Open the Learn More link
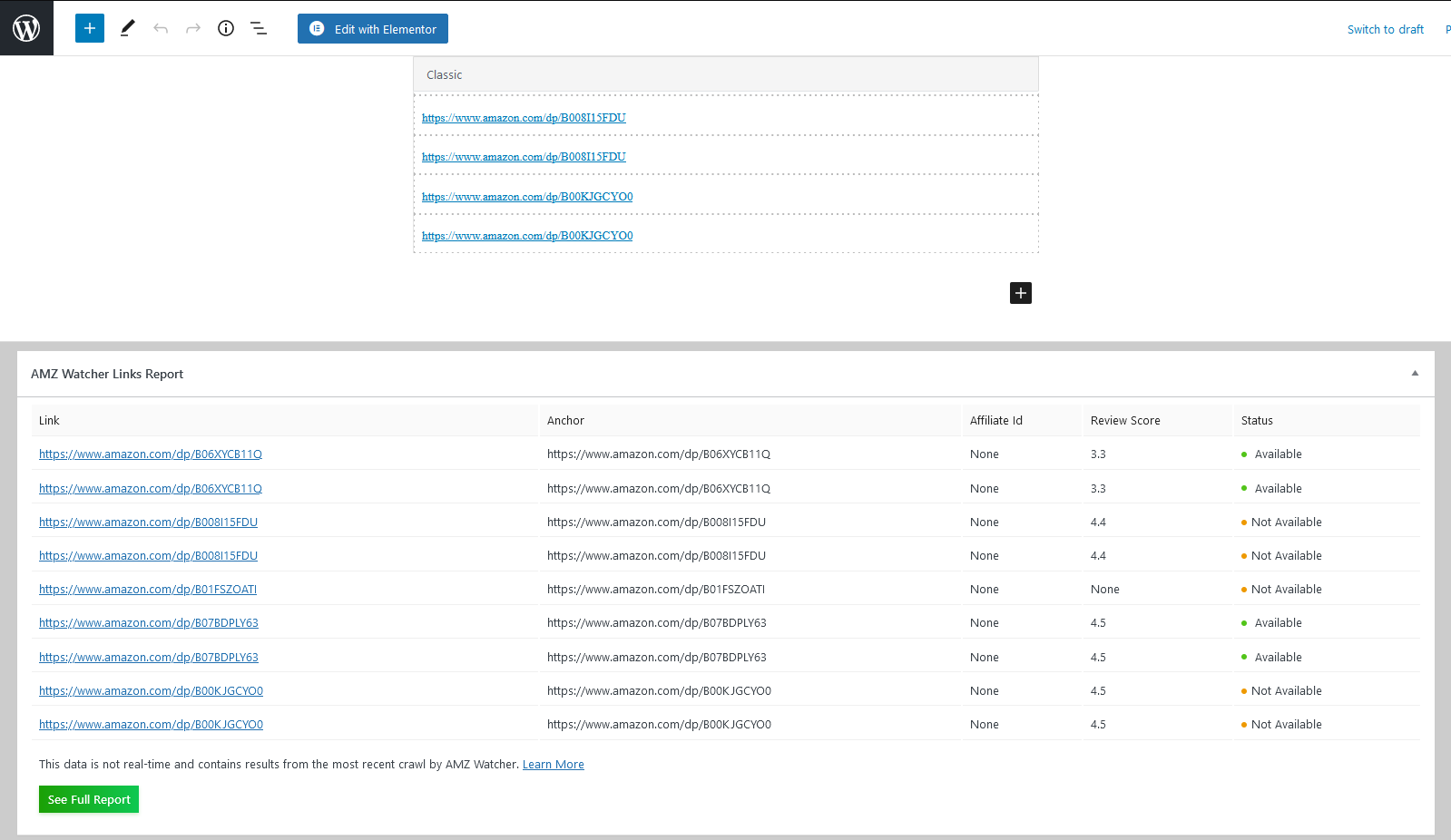Viewport: 1451px width, 840px height. (x=554, y=765)
